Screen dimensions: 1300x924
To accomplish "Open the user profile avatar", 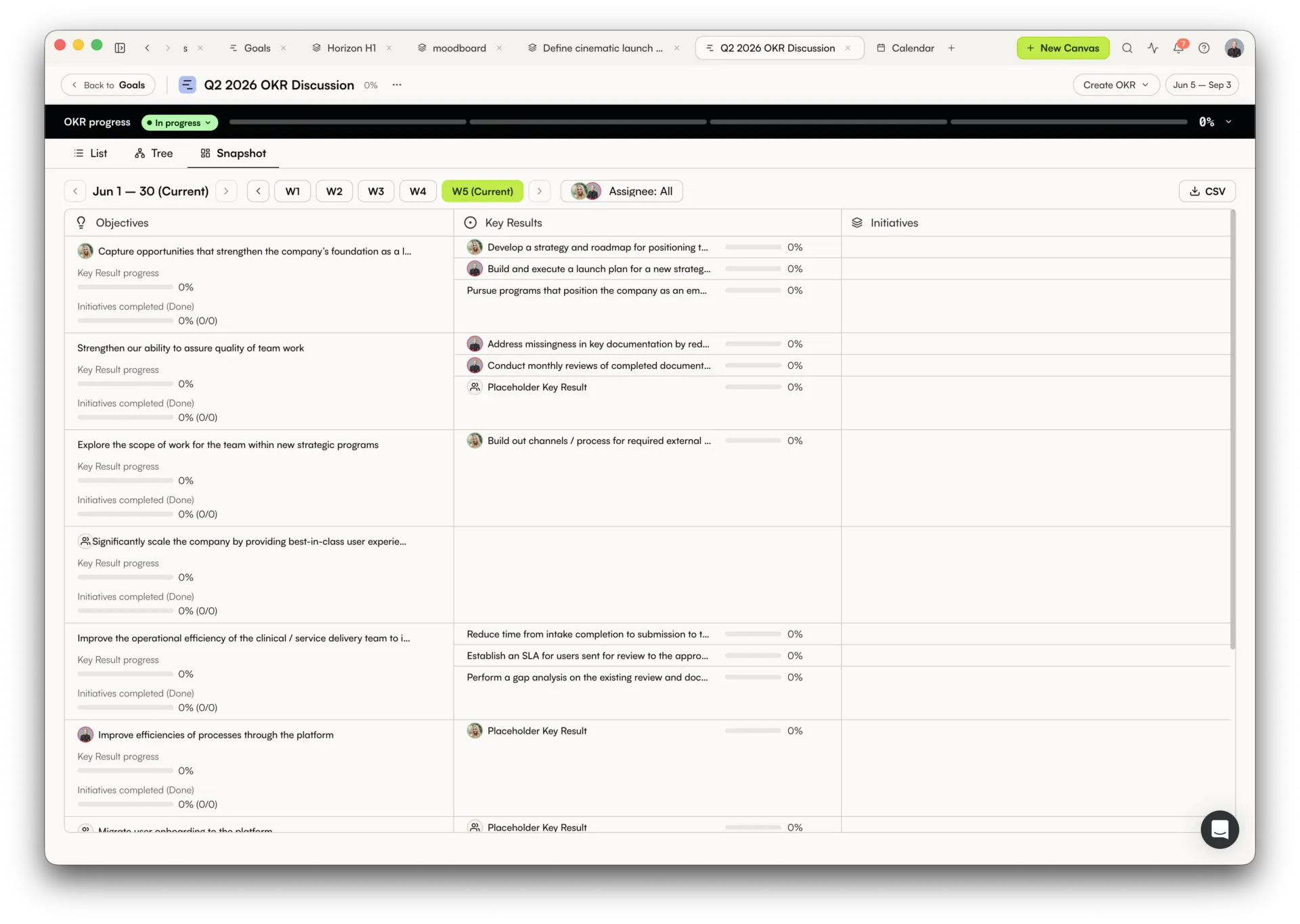I will point(1234,48).
